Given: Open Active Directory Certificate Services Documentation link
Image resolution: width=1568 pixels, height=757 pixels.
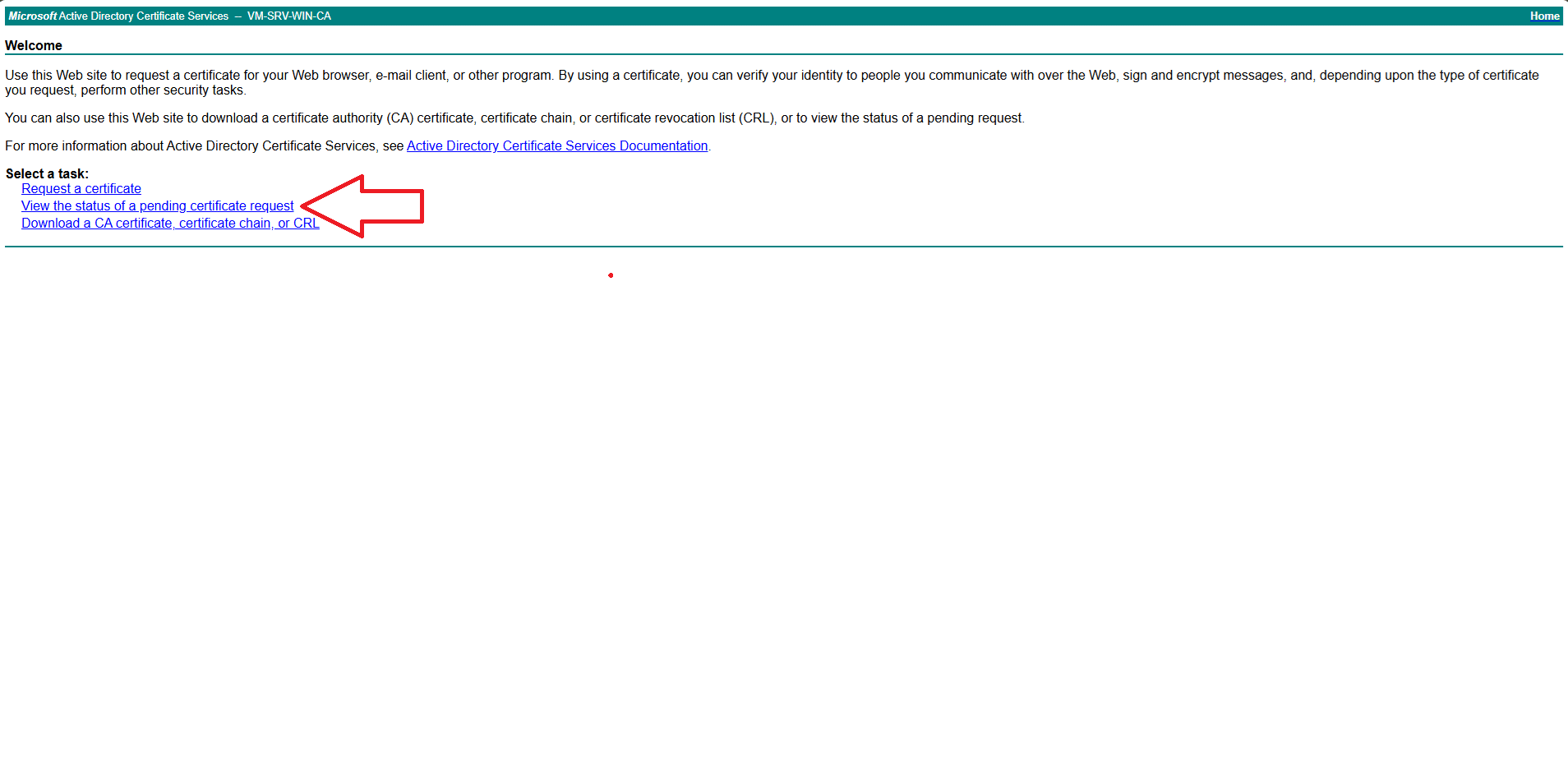Looking at the screenshot, I should 556,145.
